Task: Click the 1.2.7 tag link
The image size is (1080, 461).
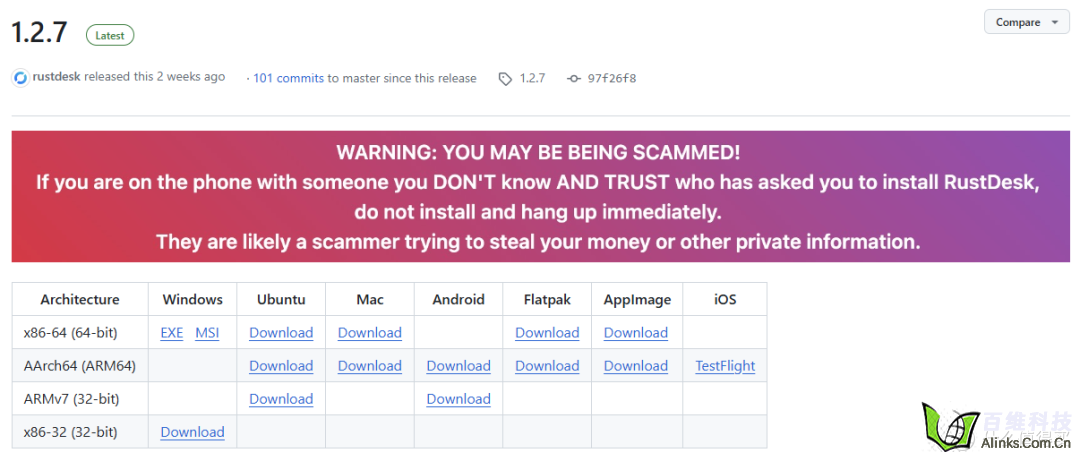Action: [532, 78]
